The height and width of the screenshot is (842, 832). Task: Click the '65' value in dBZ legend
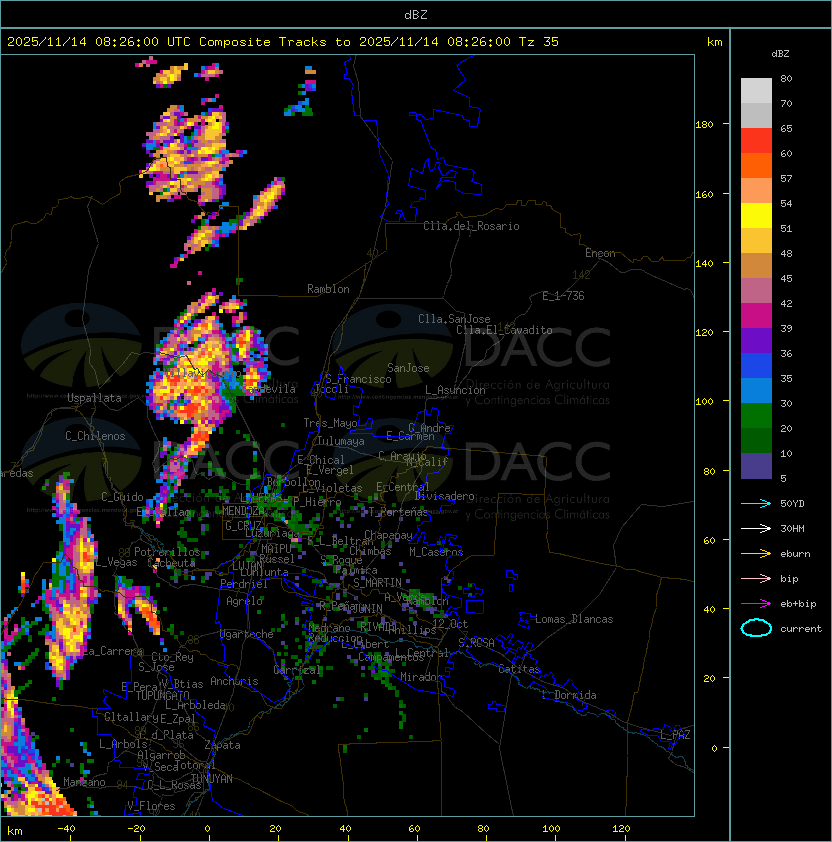point(786,128)
